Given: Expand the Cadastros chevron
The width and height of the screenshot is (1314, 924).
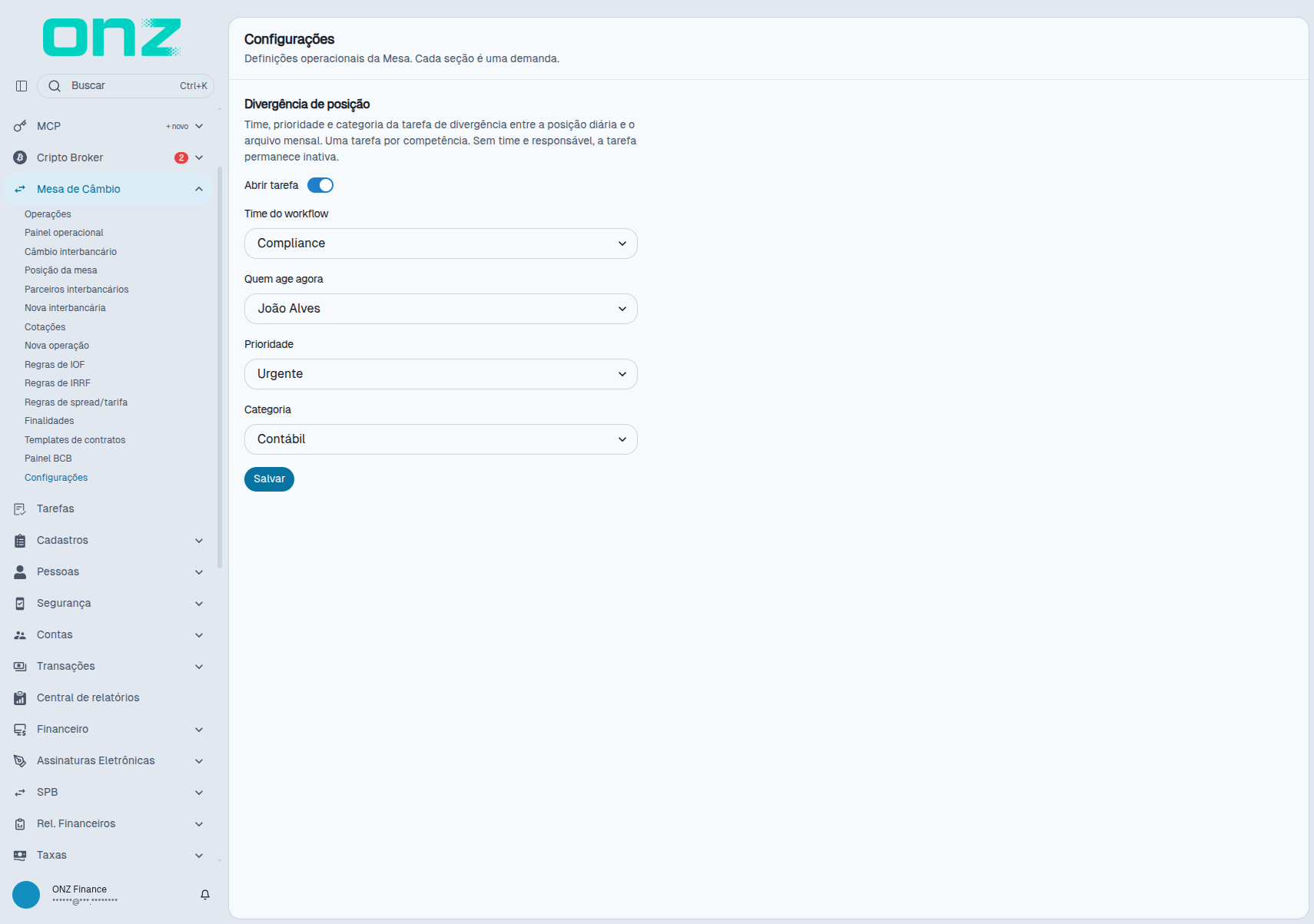Looking at the screenshot, I should [x=199, y=541].
